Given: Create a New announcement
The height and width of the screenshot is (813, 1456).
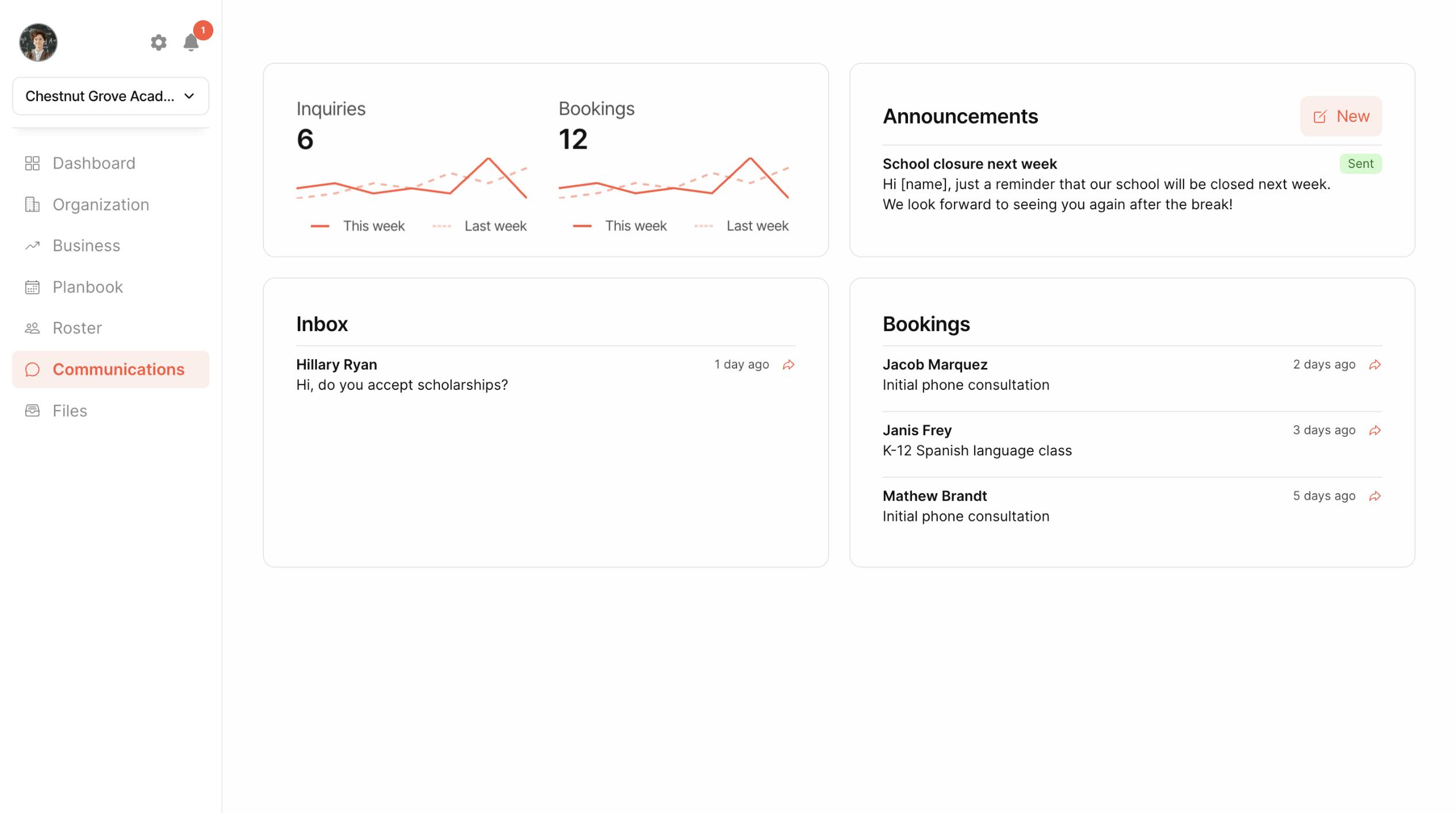Looking at the screenshot, I should click(x=1340, y=116).
